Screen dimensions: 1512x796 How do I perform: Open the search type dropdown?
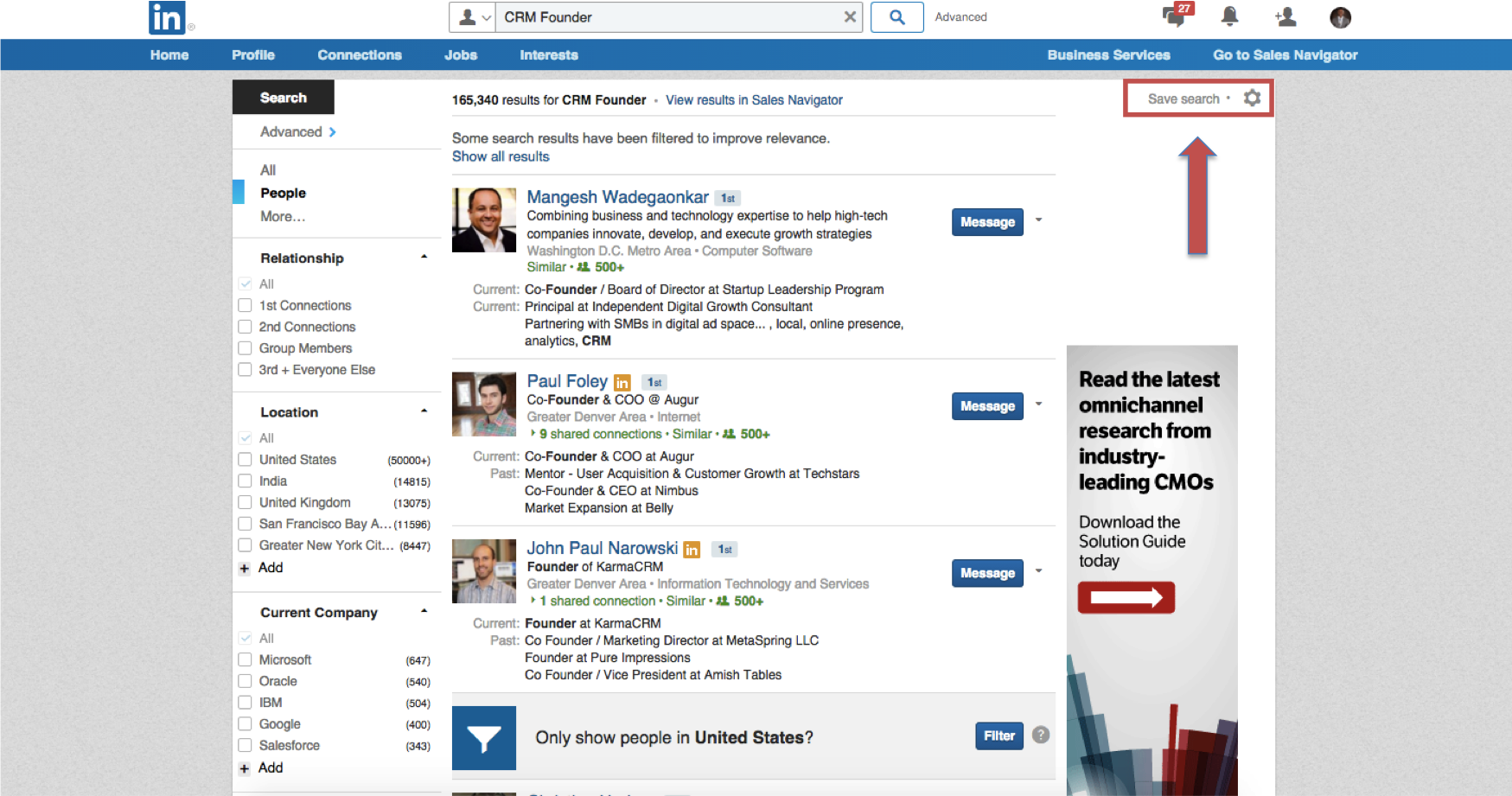point(473,17)
